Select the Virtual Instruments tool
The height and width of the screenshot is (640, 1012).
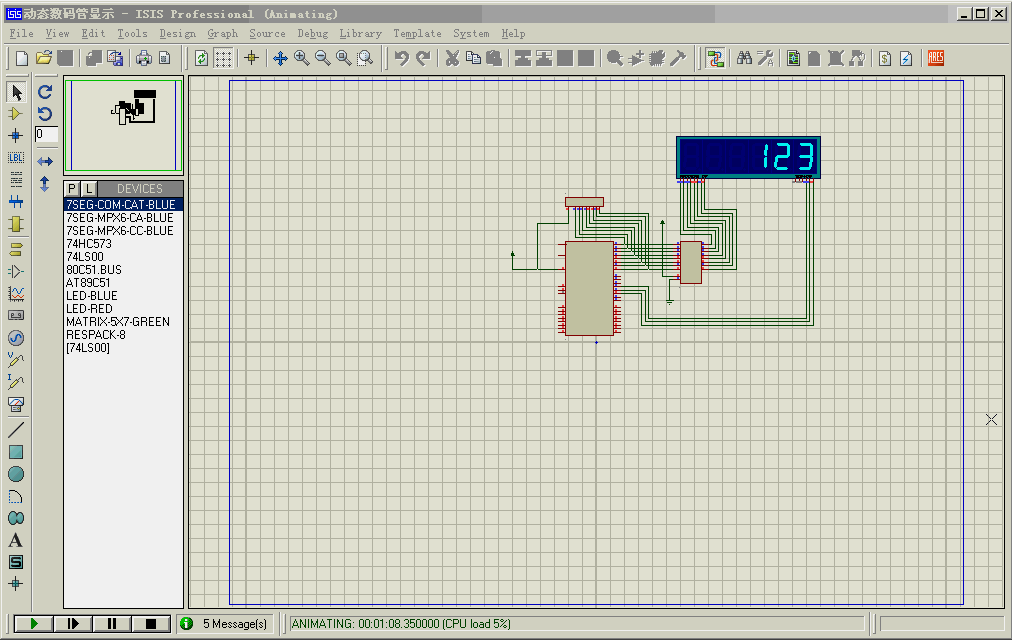point(16,405)
